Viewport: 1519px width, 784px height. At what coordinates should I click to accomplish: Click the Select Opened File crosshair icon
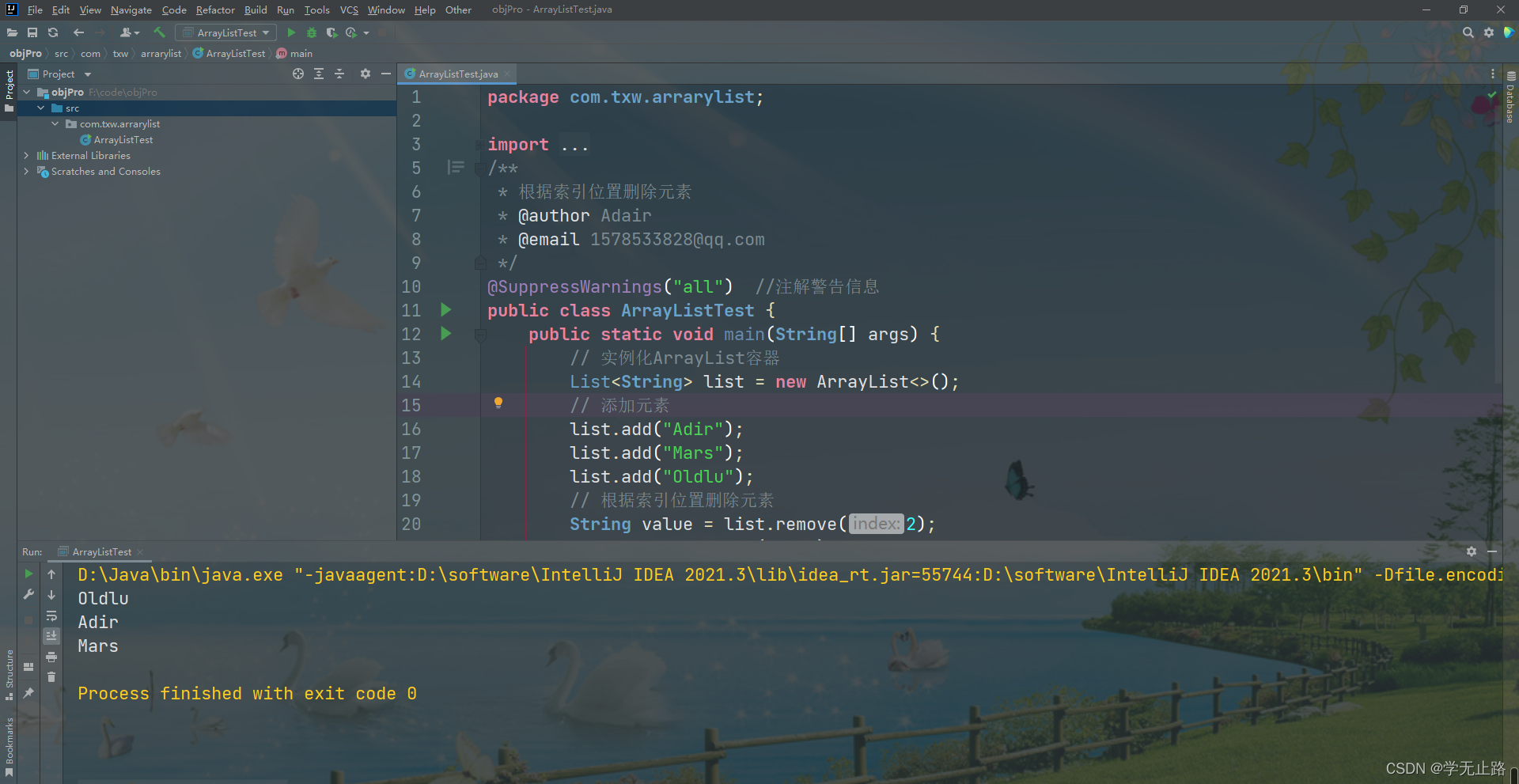298,74
